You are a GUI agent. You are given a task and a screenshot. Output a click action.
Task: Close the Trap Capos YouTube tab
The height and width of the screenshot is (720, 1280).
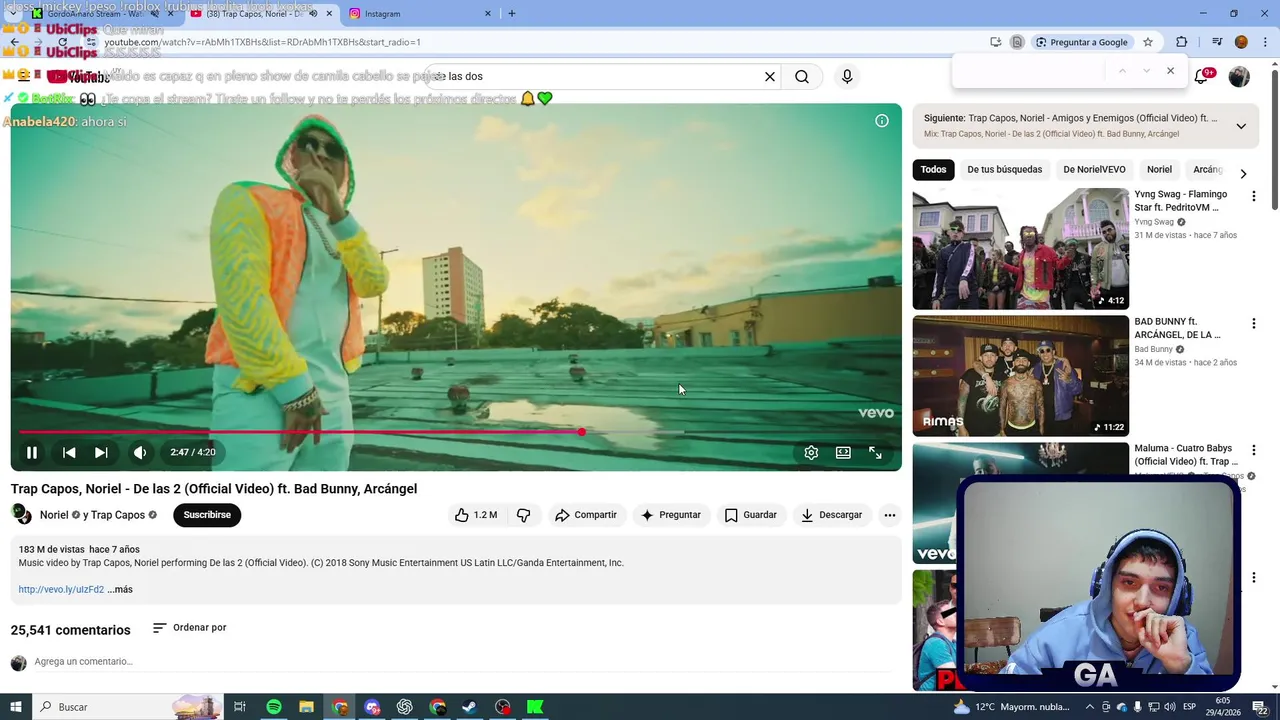(329, 14)
